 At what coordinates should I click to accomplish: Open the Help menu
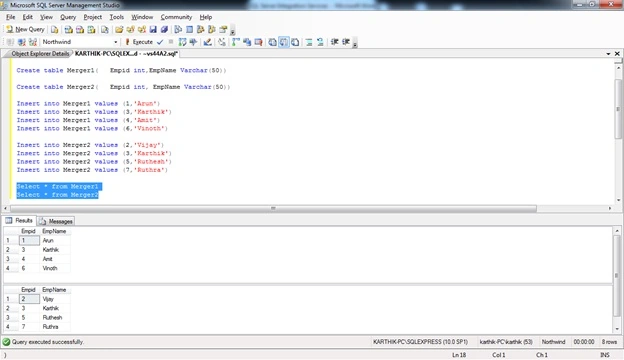point(206,17)
